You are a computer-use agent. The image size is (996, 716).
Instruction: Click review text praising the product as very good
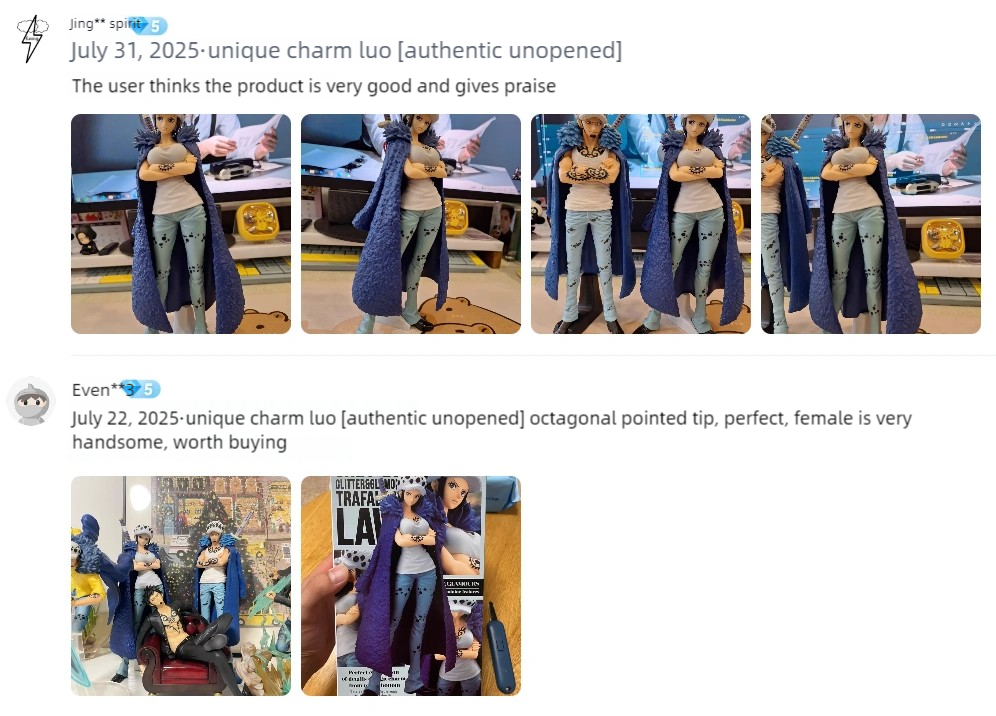314,86
